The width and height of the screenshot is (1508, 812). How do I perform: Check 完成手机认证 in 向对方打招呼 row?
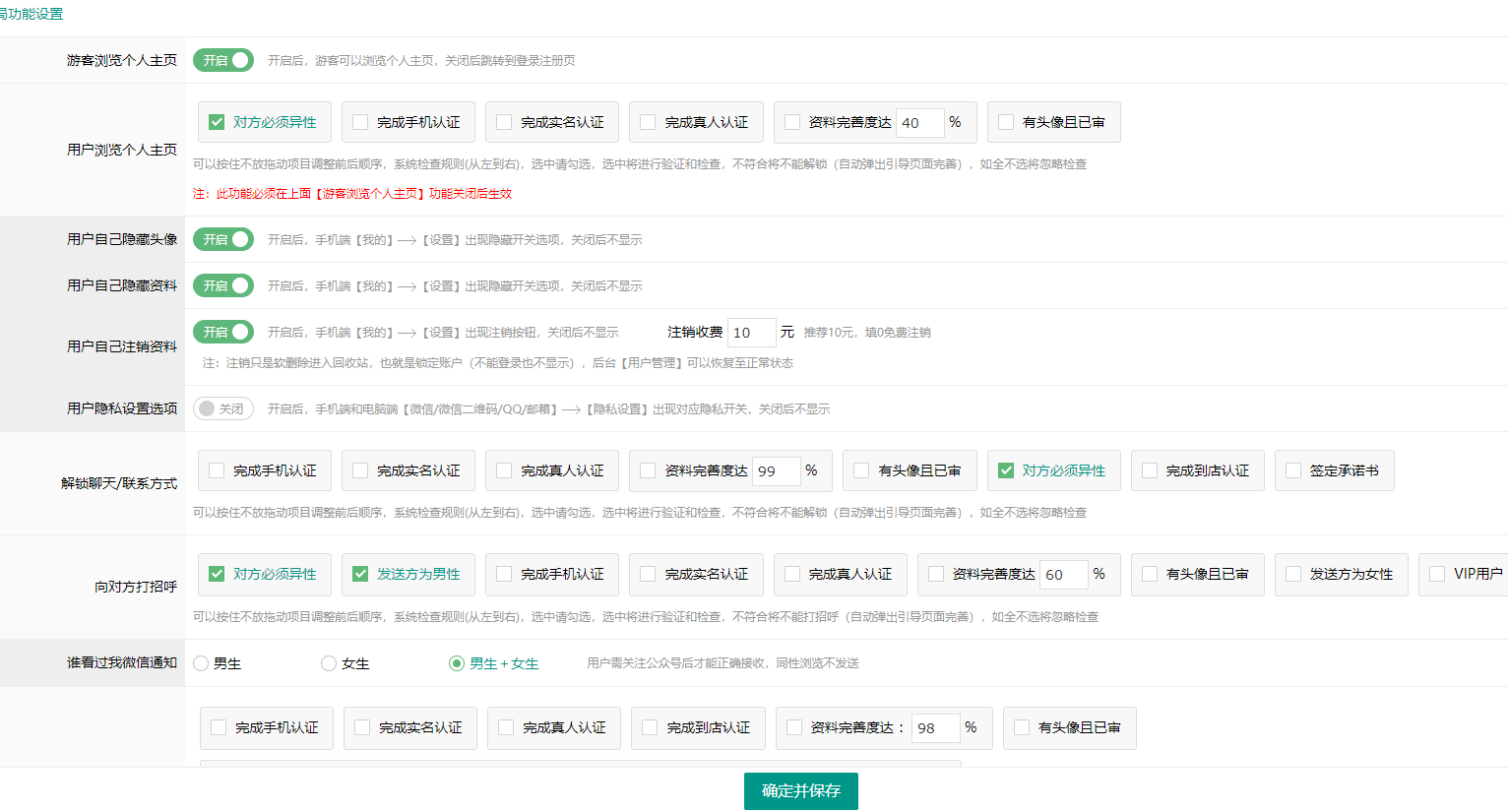(x=504, y=574)
